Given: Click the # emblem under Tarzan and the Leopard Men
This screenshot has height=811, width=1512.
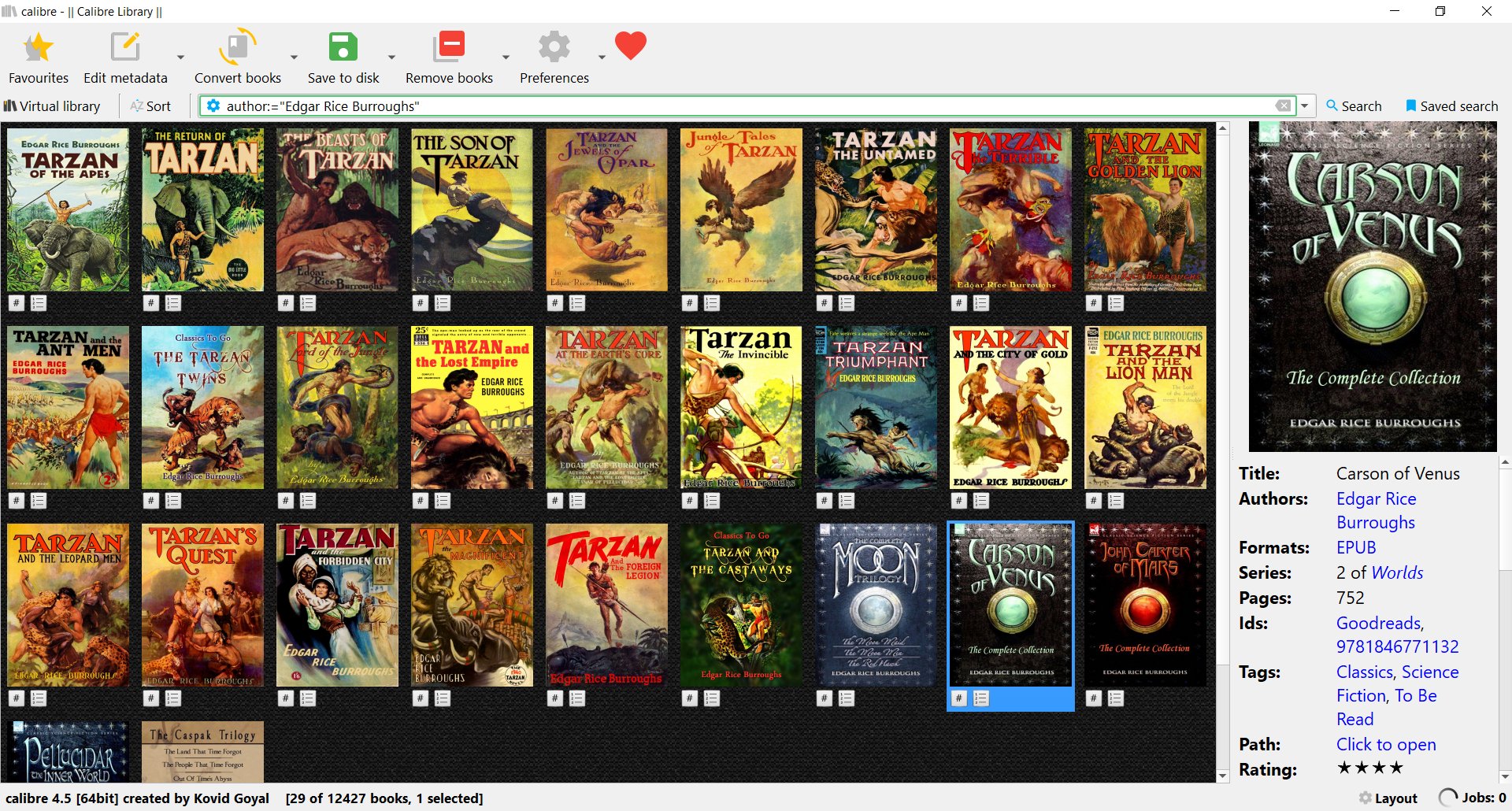Looking at the screenshot, I should [x=17, y=698].
